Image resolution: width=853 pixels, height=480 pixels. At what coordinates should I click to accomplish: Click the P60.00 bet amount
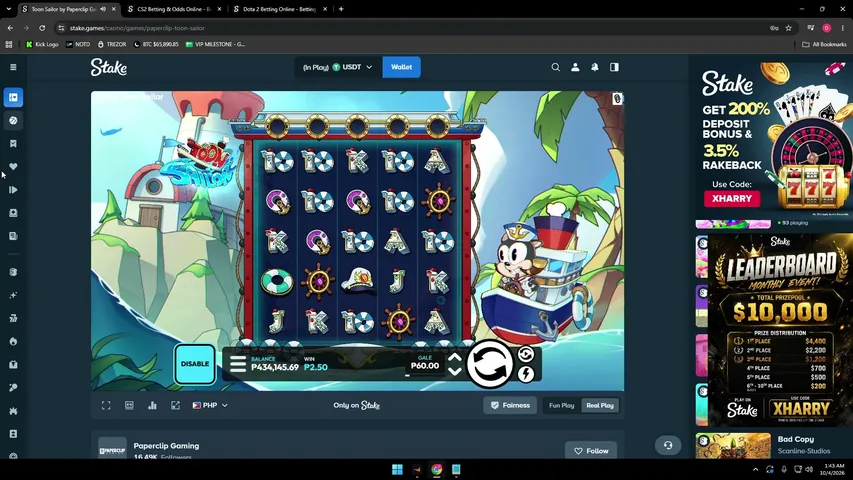coord(425,366)
